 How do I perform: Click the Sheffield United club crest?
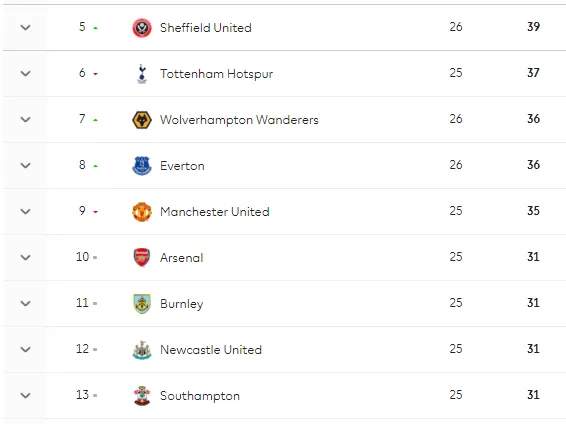(x=142, y=28)
